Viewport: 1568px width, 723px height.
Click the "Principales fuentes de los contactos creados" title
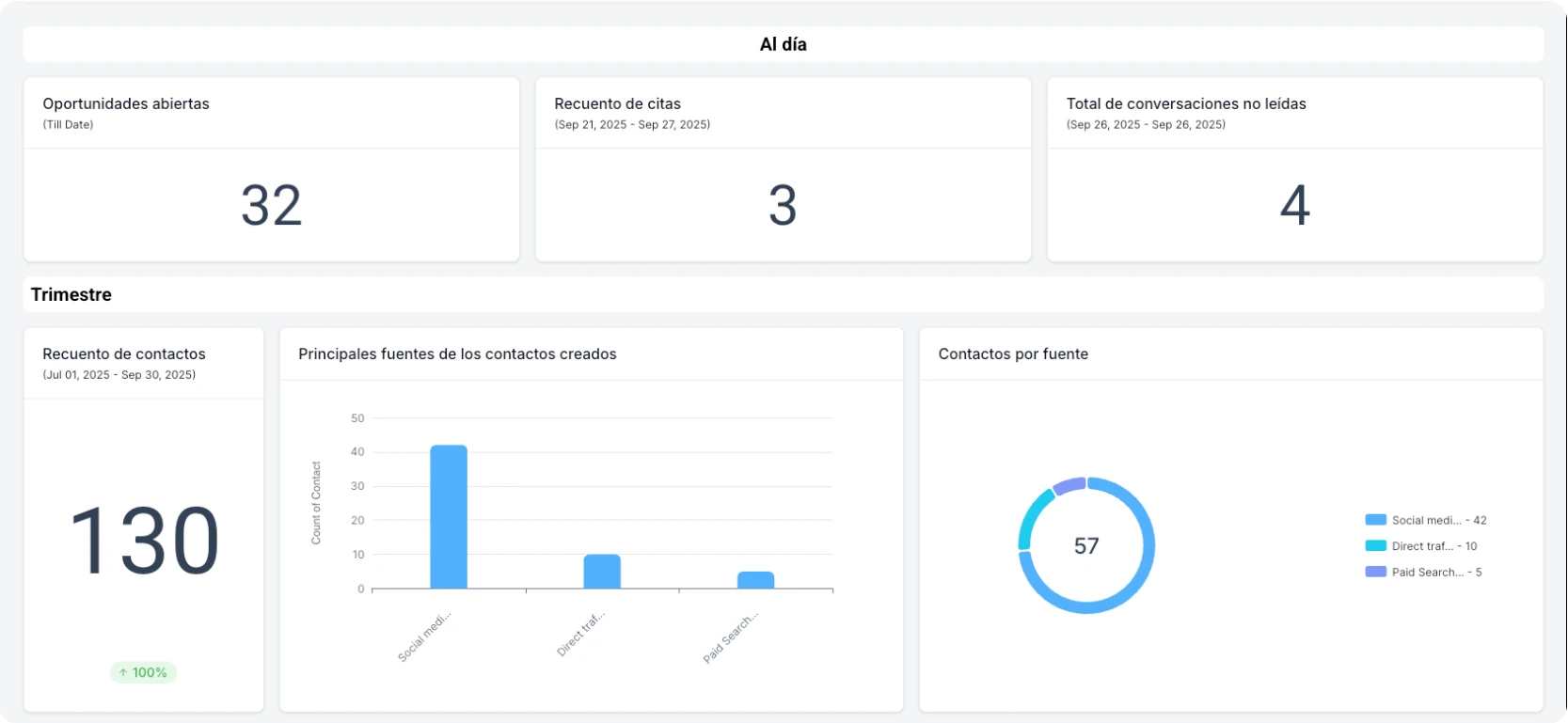[x=457, y=354]
